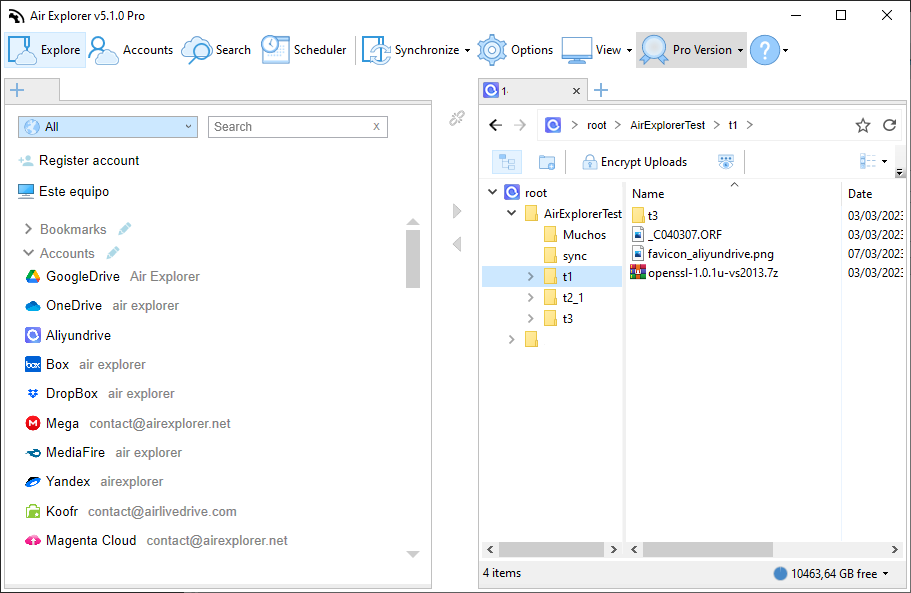Image resolution: width=911 pixels, height=593 pixels.
Task: Open Este equipo local computer
Action: [63, 191]
